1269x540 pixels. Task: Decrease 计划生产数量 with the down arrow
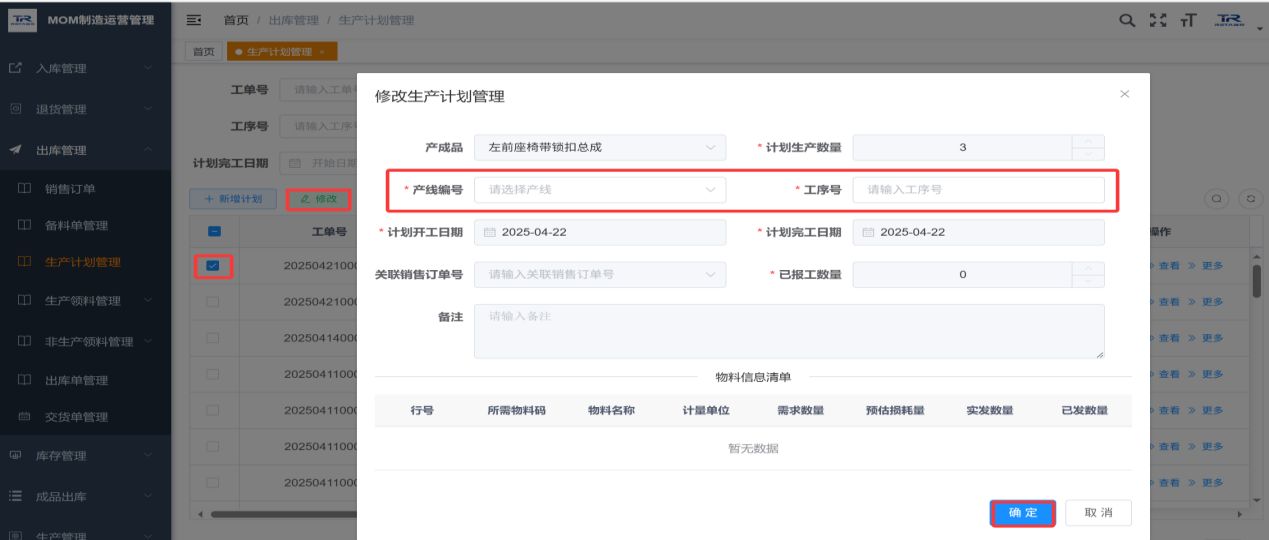(1088, 154)
